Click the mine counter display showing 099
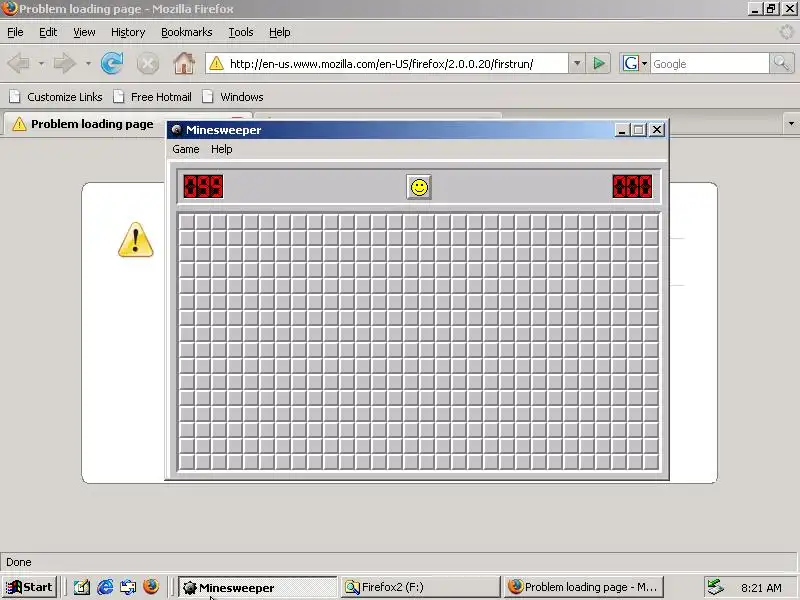This screenshot has height=600, width=800. coord(203,186)
